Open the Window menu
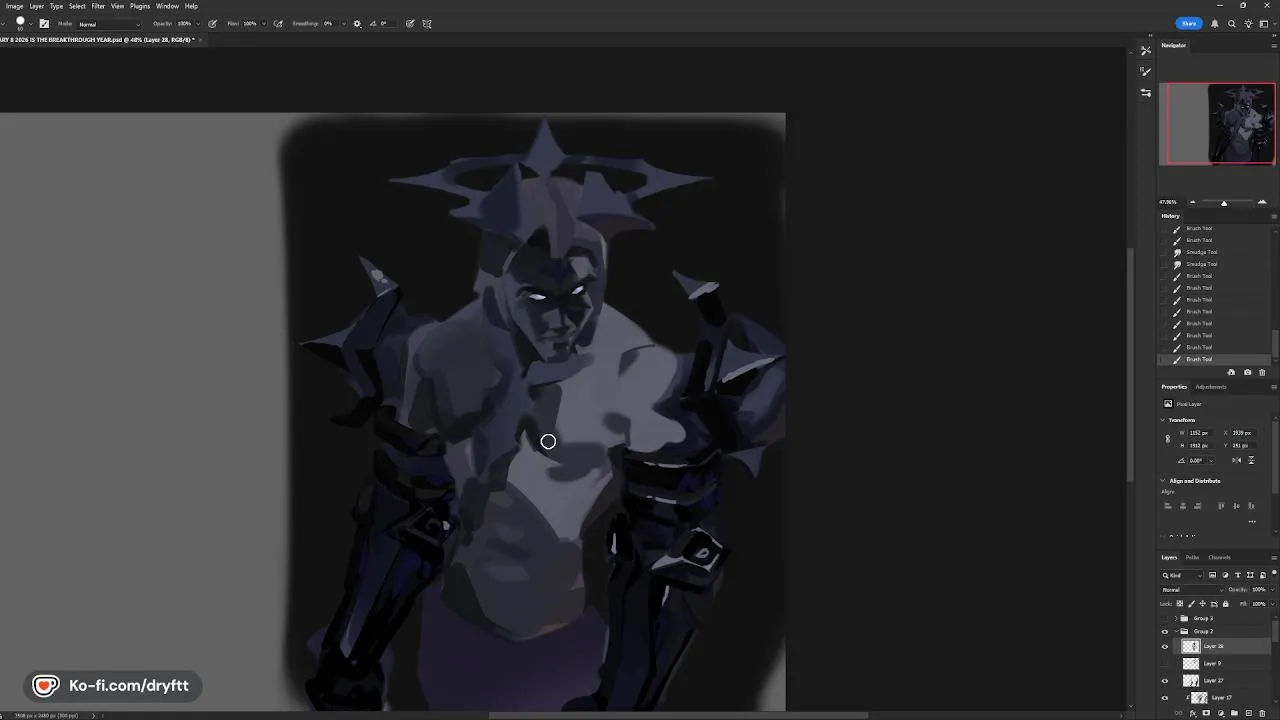This screenshot has width=1280, height=720. pos(167,6)
